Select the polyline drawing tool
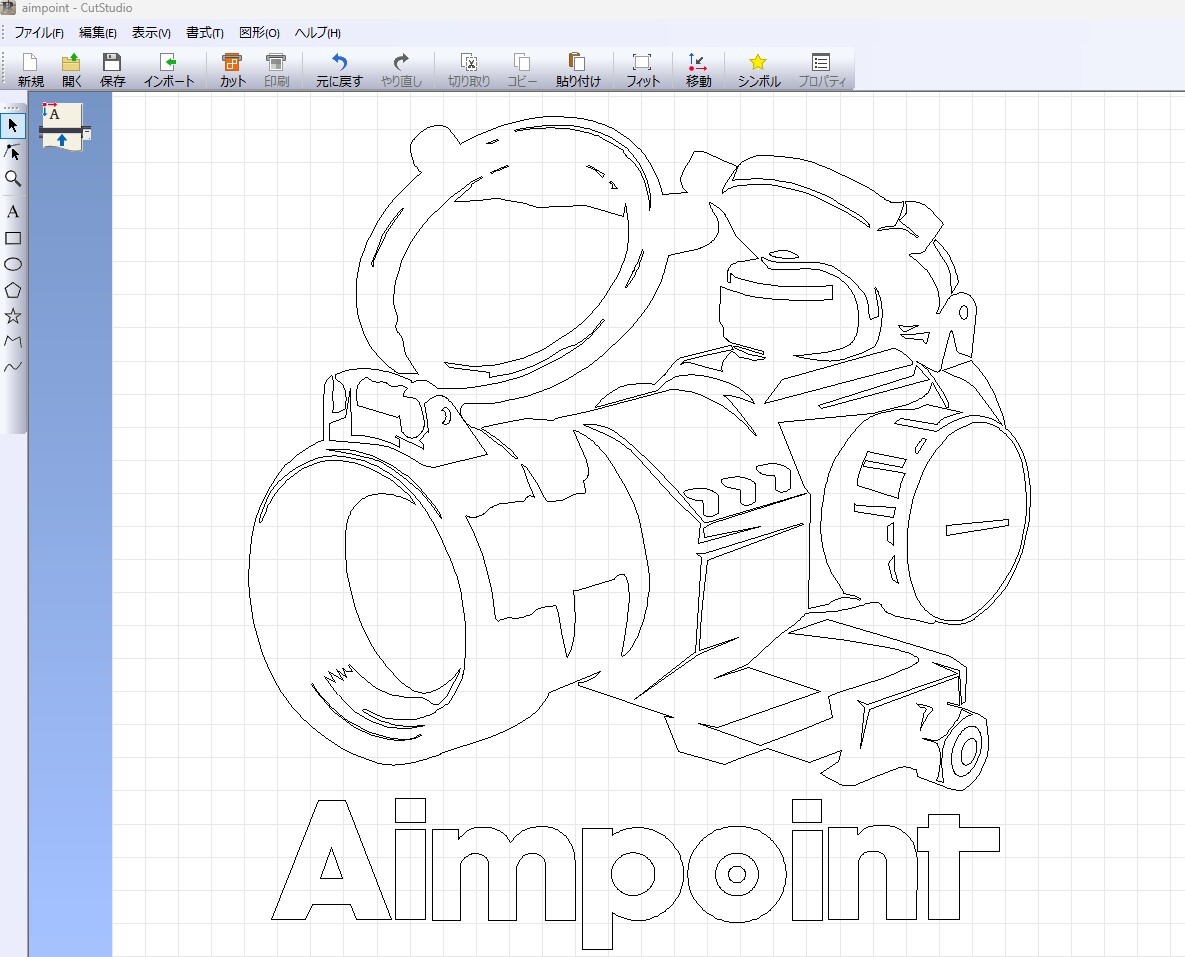This screenshot has width=1185, height=957. point(13,342)
